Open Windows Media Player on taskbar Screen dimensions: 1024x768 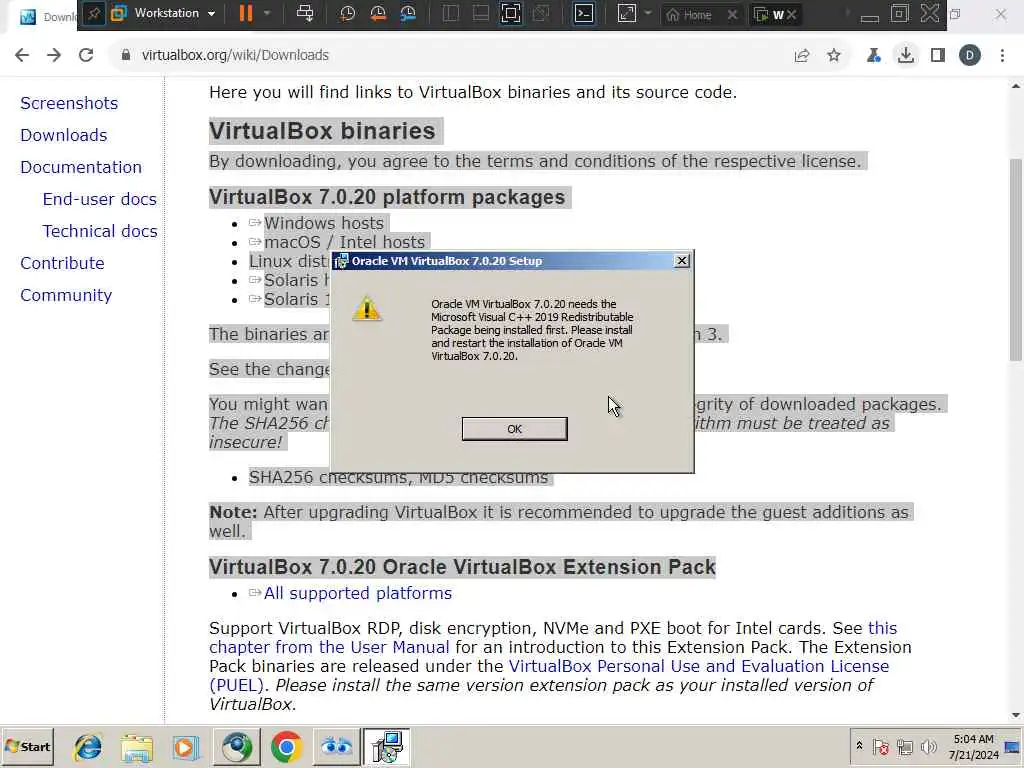pos(185,747)
